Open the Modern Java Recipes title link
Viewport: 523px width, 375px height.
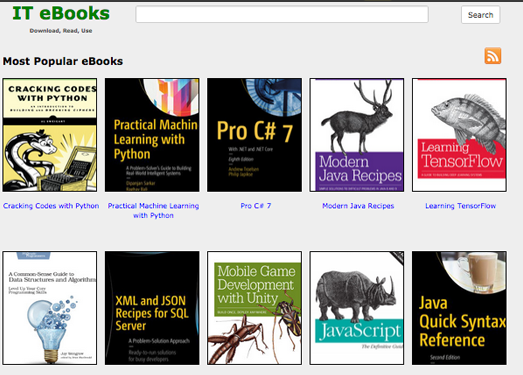(x=358, y=206)
